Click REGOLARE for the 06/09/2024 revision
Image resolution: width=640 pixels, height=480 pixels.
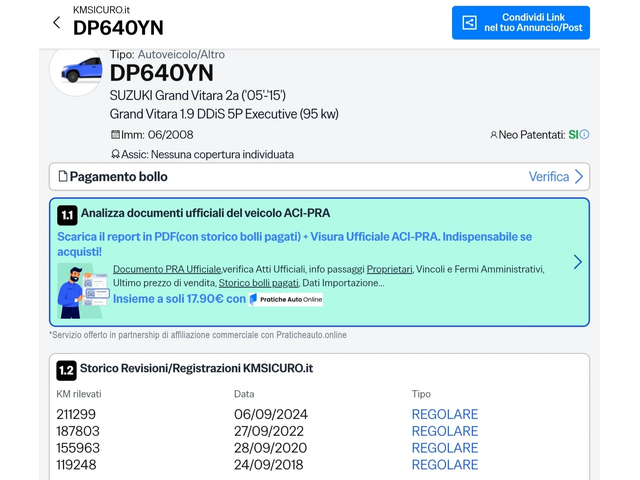point(444,414)
